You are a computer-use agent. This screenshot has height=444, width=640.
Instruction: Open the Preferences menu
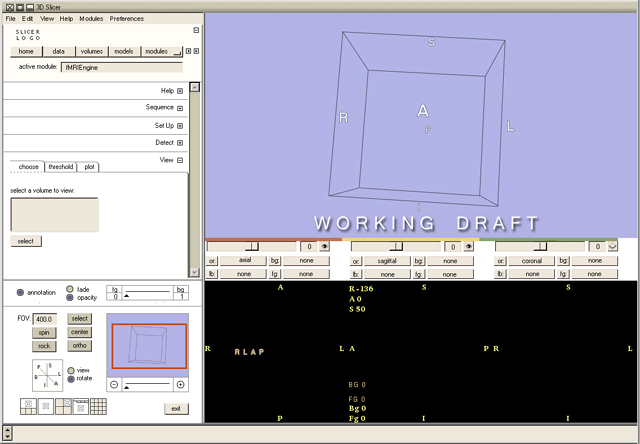pyautogui.click(x=126, y=18)
